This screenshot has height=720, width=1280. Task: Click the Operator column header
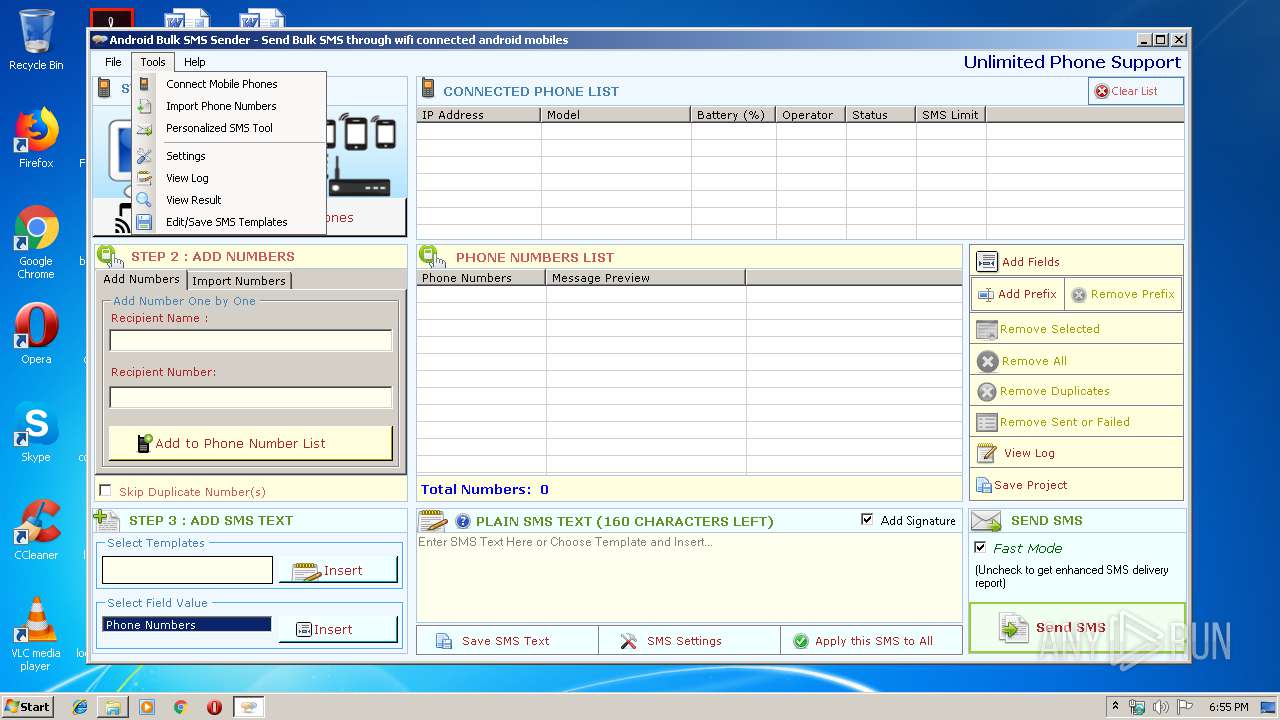click(811, 115)
